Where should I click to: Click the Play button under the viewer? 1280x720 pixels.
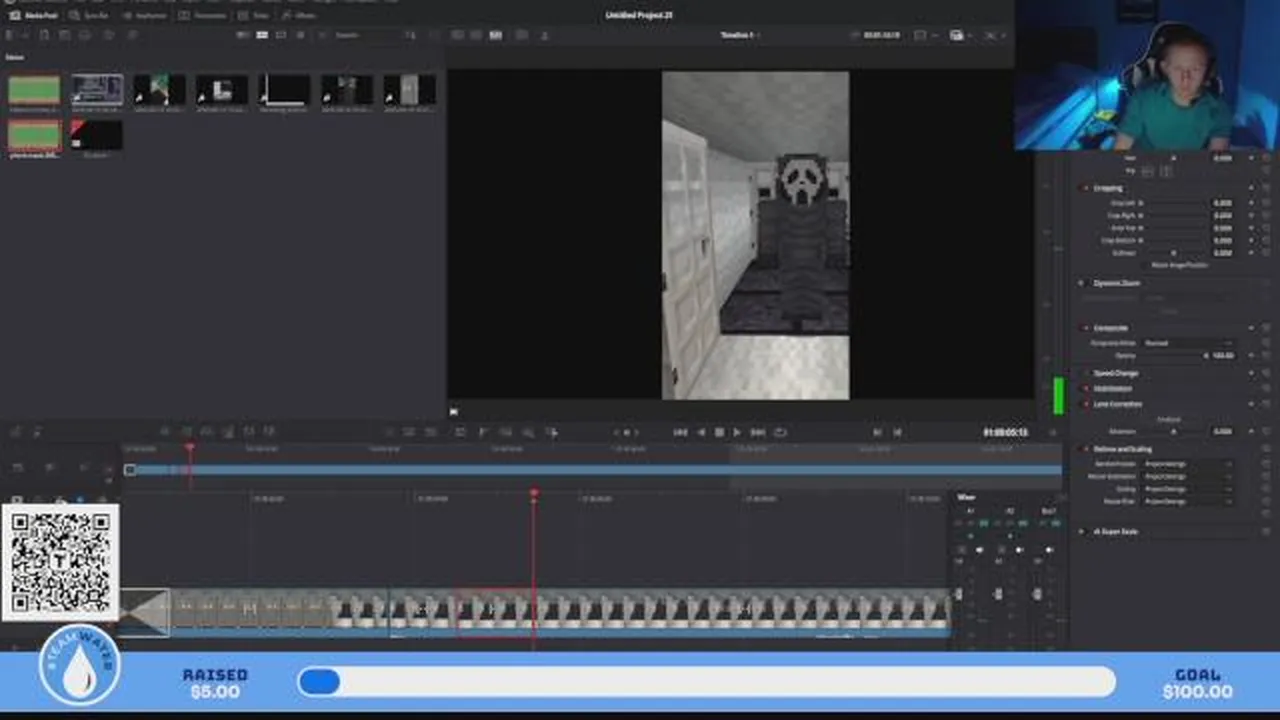click(x=737, y=432)
